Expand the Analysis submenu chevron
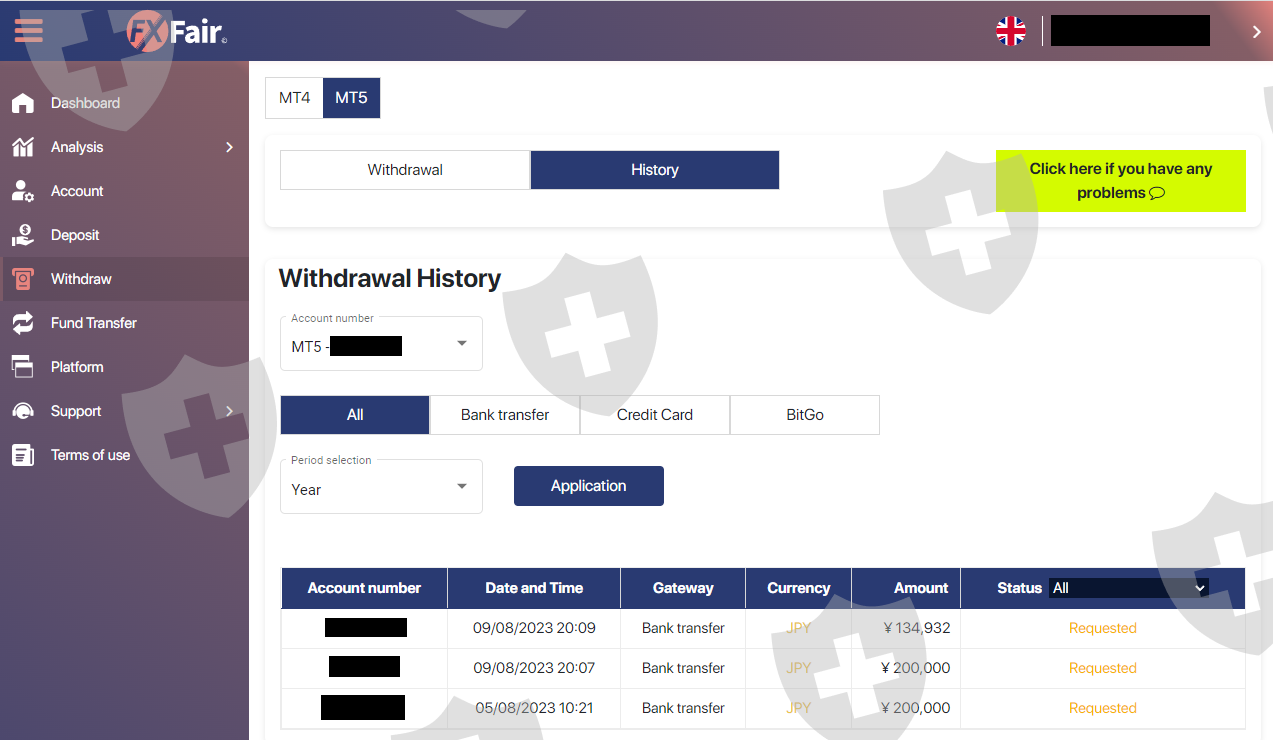The image size is (1273, 740). click(229, 147)
